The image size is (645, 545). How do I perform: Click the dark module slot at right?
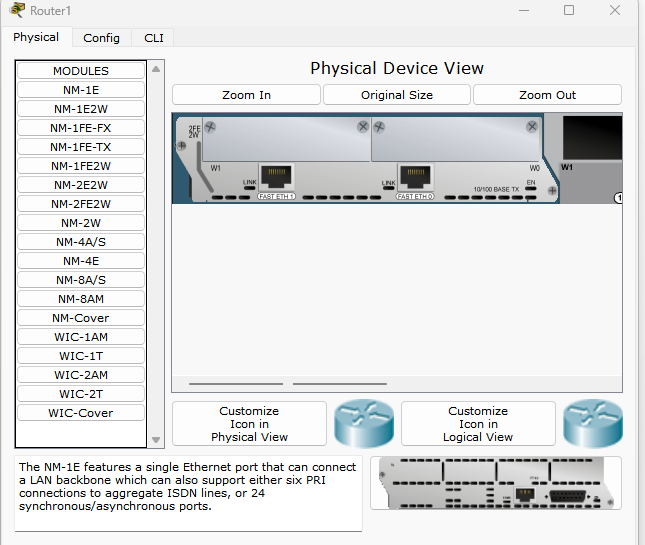pyautogui.click(x=592, y=137)
